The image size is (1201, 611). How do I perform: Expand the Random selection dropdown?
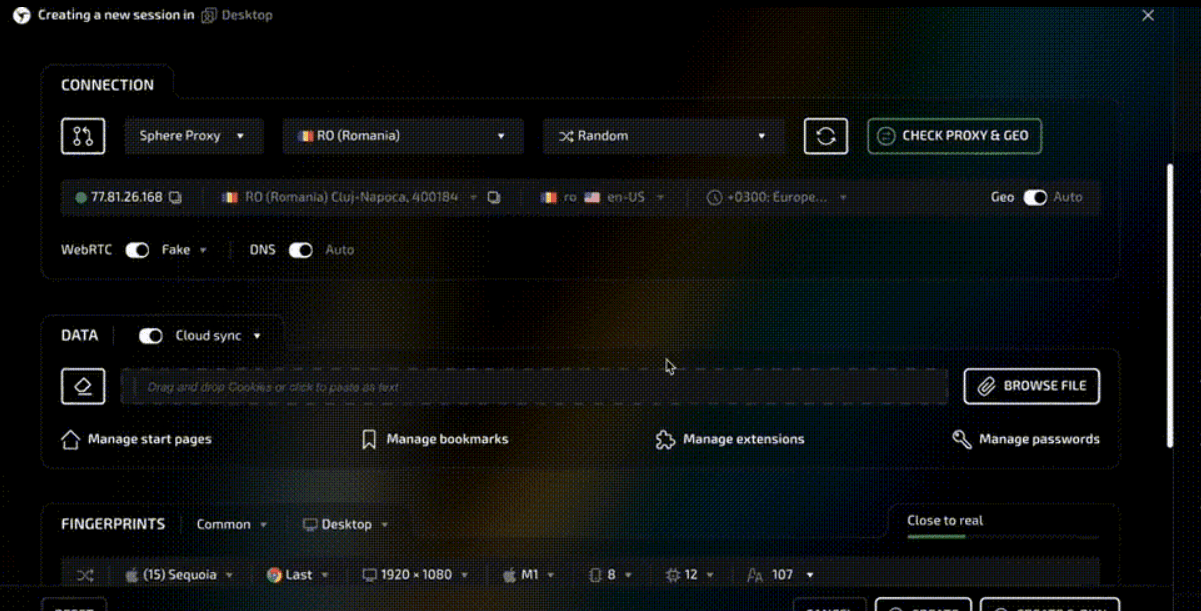coord(662,136)
